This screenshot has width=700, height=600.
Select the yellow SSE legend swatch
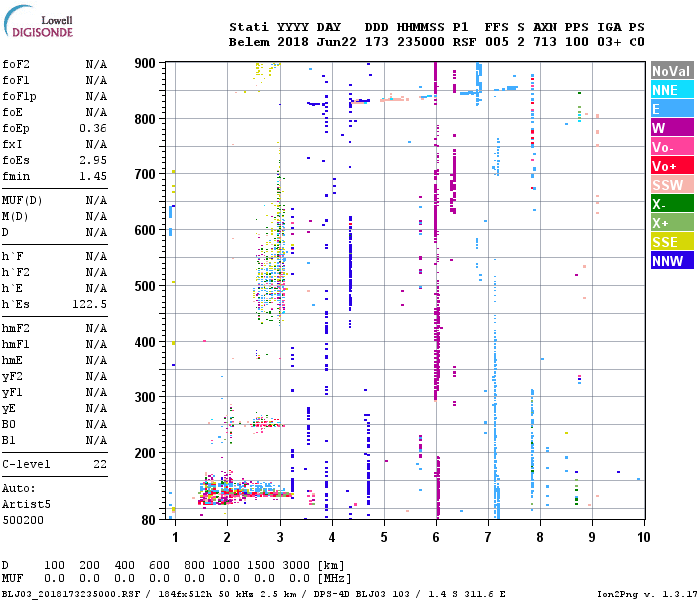(672, 242)
